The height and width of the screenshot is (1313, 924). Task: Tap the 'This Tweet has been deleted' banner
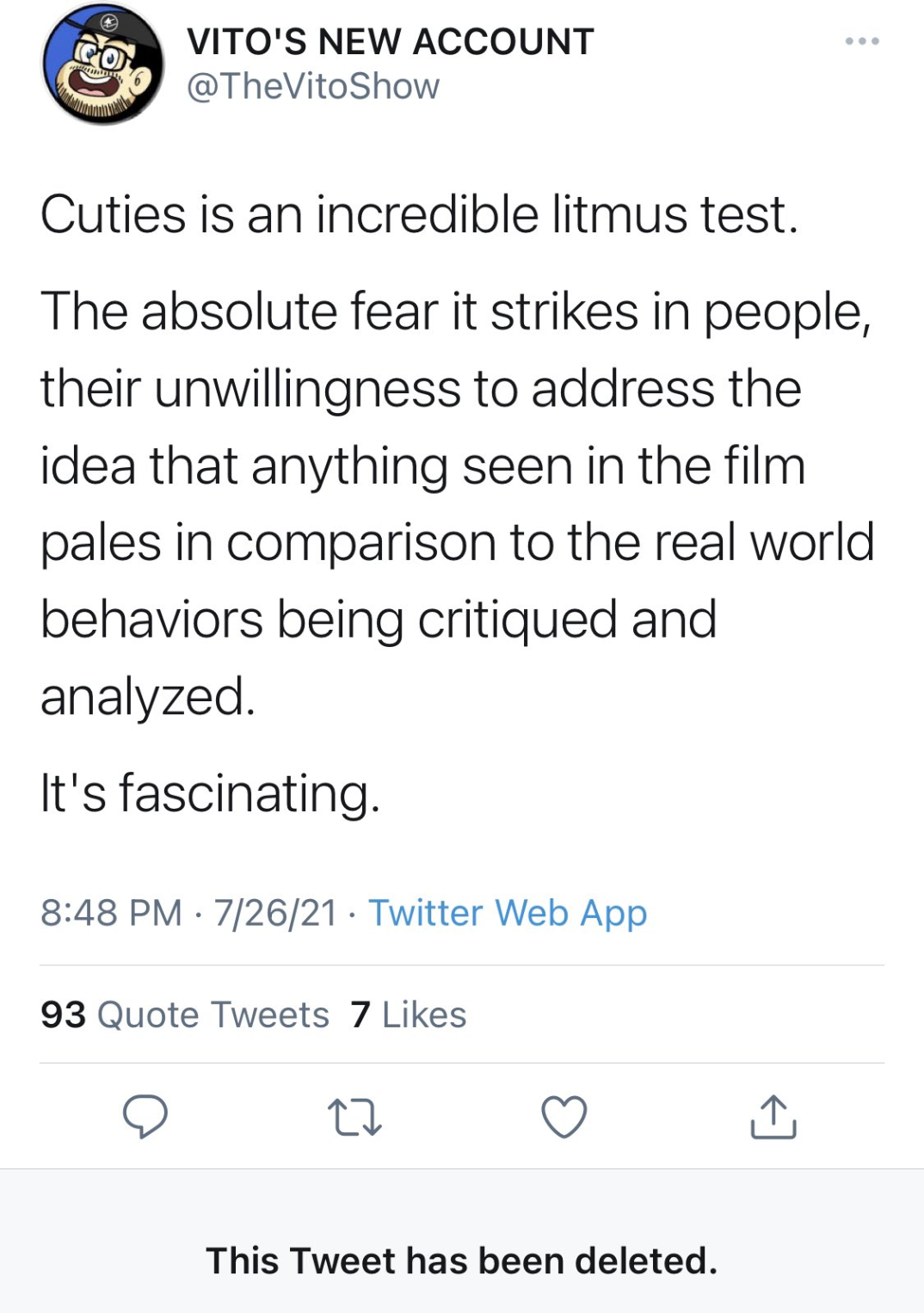click(462, 1261)
